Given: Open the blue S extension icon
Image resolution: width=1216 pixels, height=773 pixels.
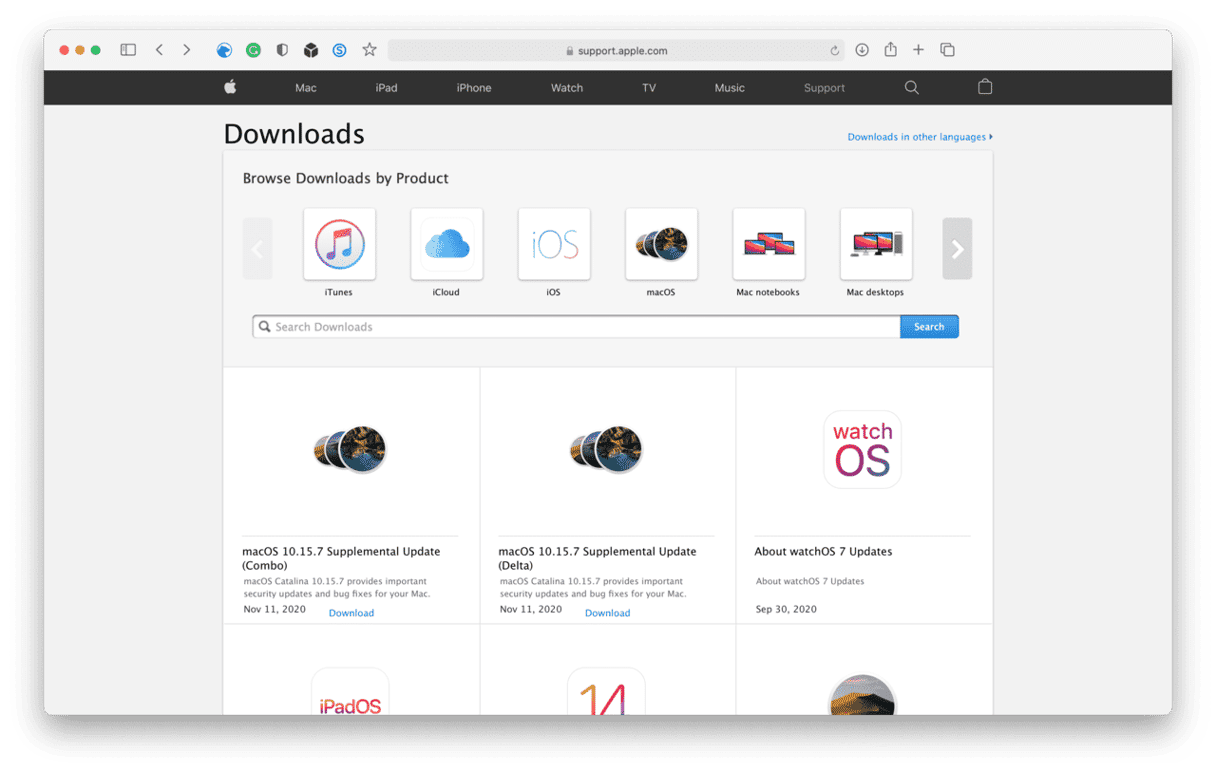Looking at the screenshot, I should pyautogui.click(x=340, y=50).
